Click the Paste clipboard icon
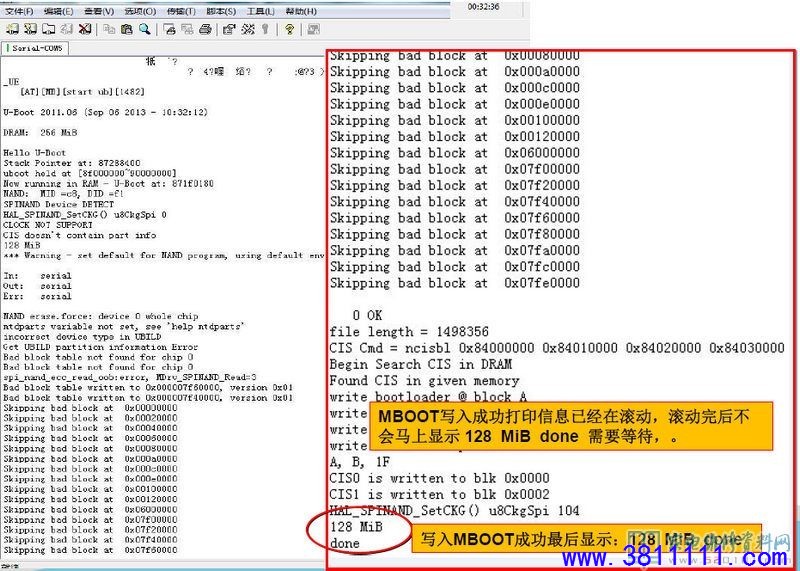The height and width of the screenshot is (571, 800). [x=127, y=29]
